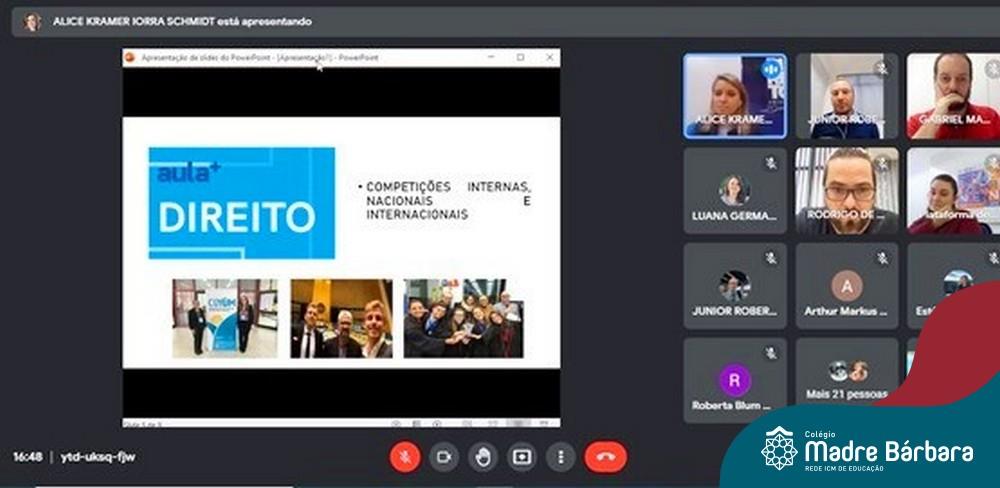1000x488 pixels.
Task: Click the slide number indicator in PowerPoint status bar
Action: click(x=142, y=424)
